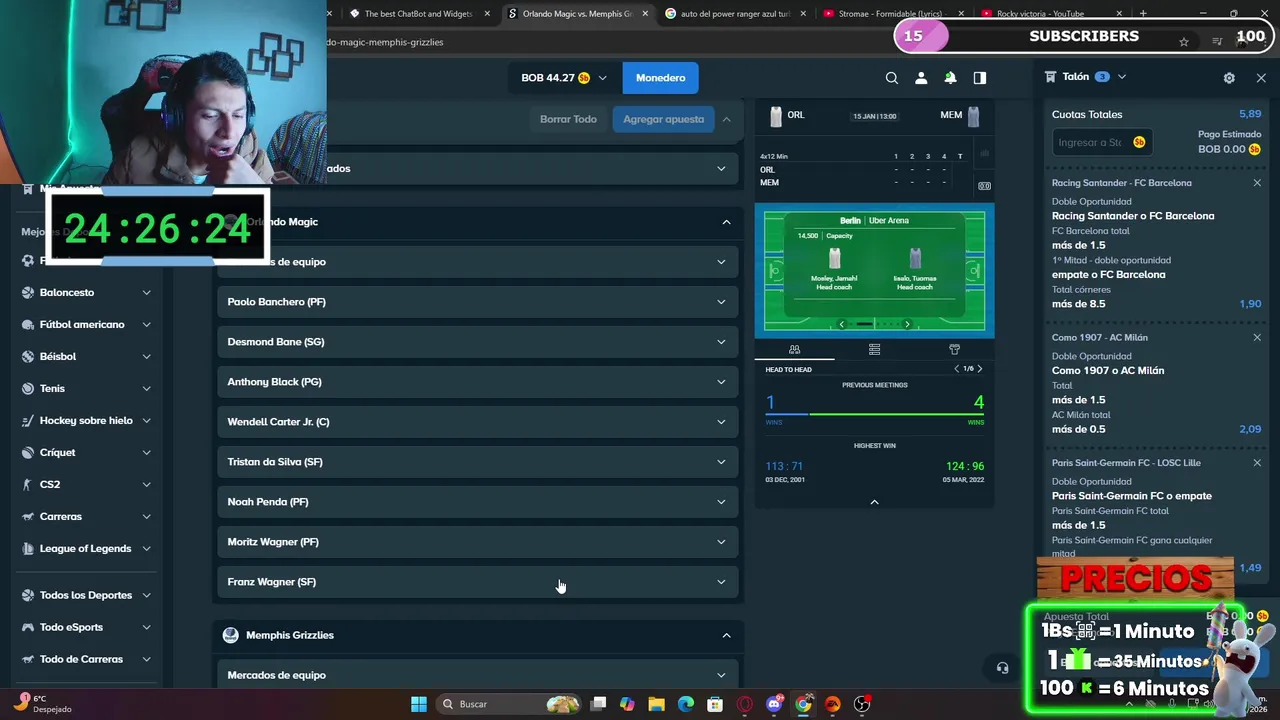Screen dimensions: 1280x720
Task: Remove Como 1907 - AC Milán bet
Action: pyautogui.click(x=1257, y=338)
